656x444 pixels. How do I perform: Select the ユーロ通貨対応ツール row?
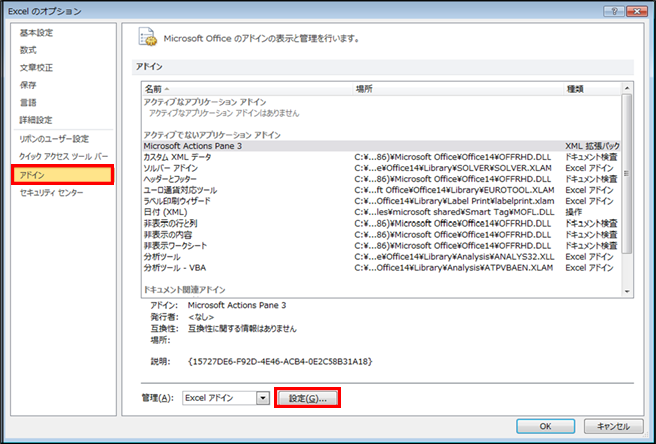tap(381, 190)
